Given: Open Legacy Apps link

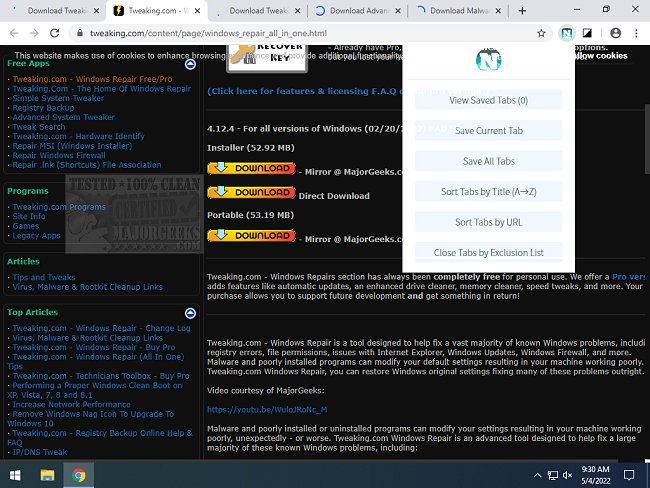Looking at the screenshot, I should coord(36,236).
